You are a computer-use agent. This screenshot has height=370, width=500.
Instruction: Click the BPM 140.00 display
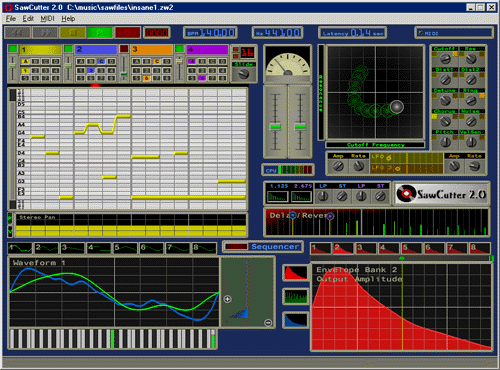click(x=210, y=33)
